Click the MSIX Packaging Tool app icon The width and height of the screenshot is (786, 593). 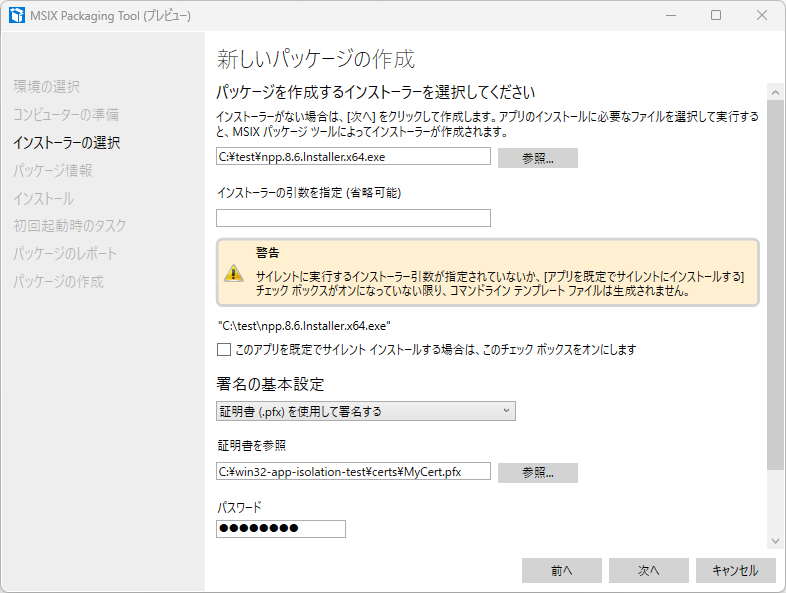[16, 16]
